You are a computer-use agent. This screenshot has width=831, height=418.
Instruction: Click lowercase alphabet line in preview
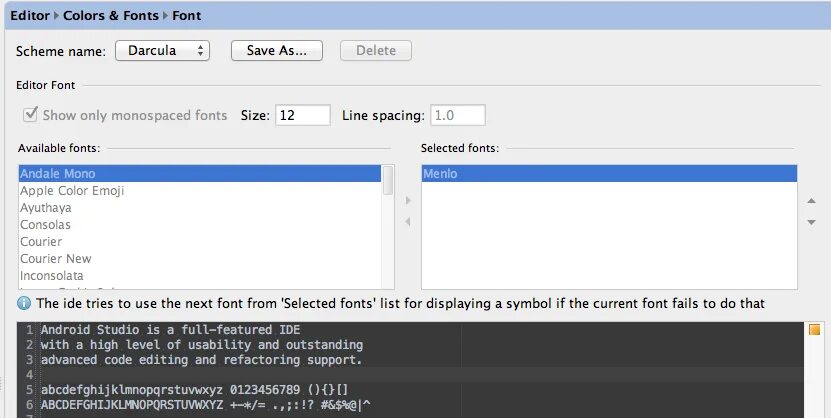pyautogui.click(x=195, y=390)
